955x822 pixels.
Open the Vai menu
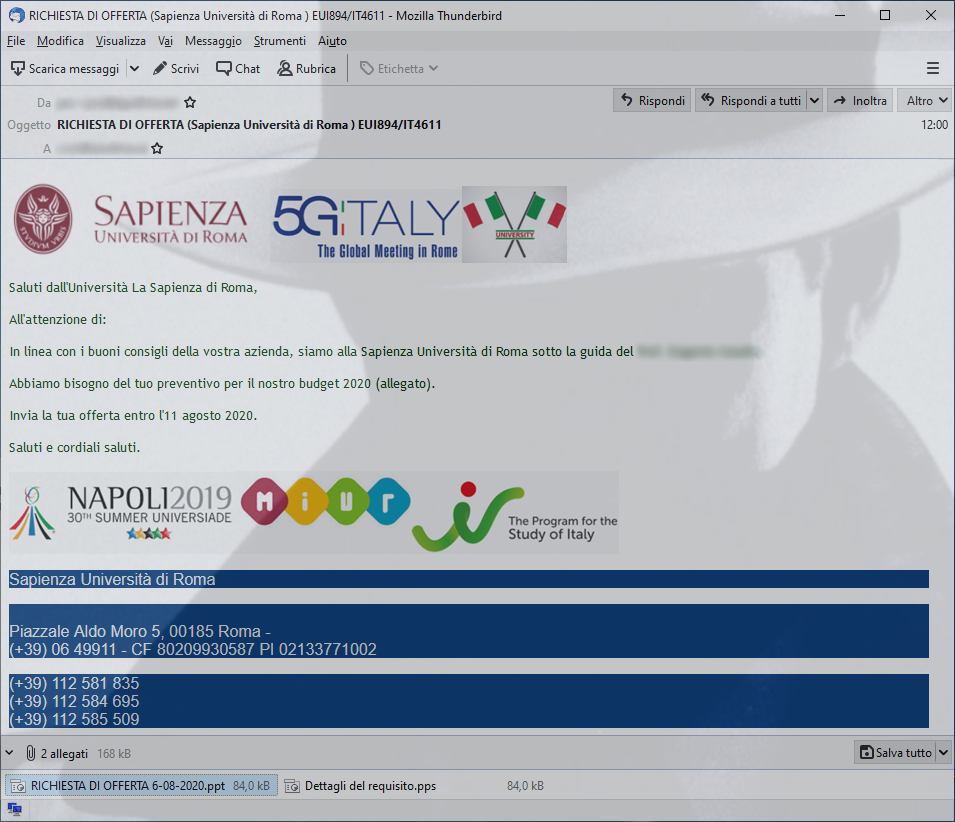coord(165,41)
